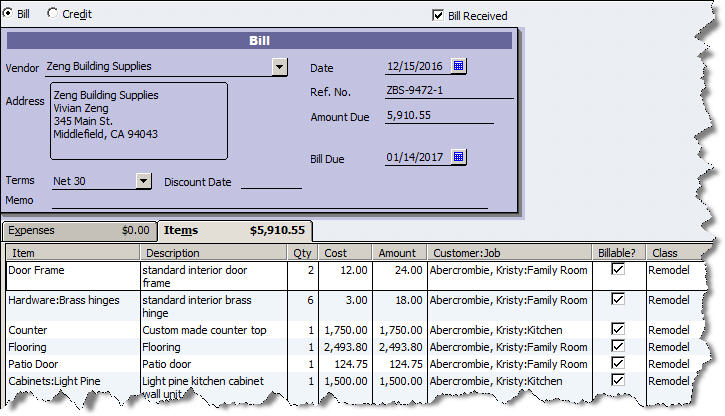Uncheck Billable for the Door Frame row

pos(618,270)
